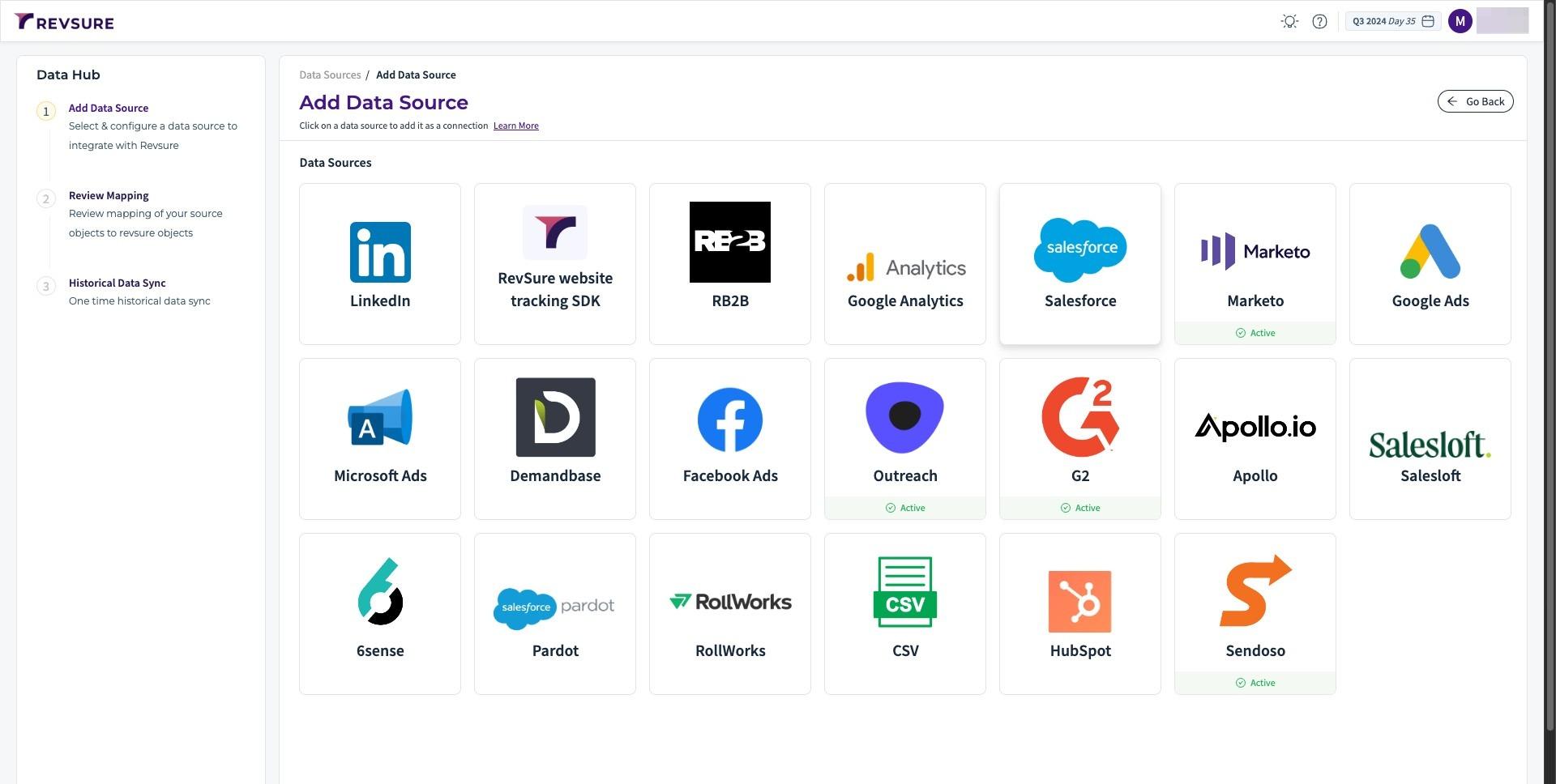The width and height of the screenshot is (1556, 784).
Task: Open the Learn More link
Action: [515, 126]
